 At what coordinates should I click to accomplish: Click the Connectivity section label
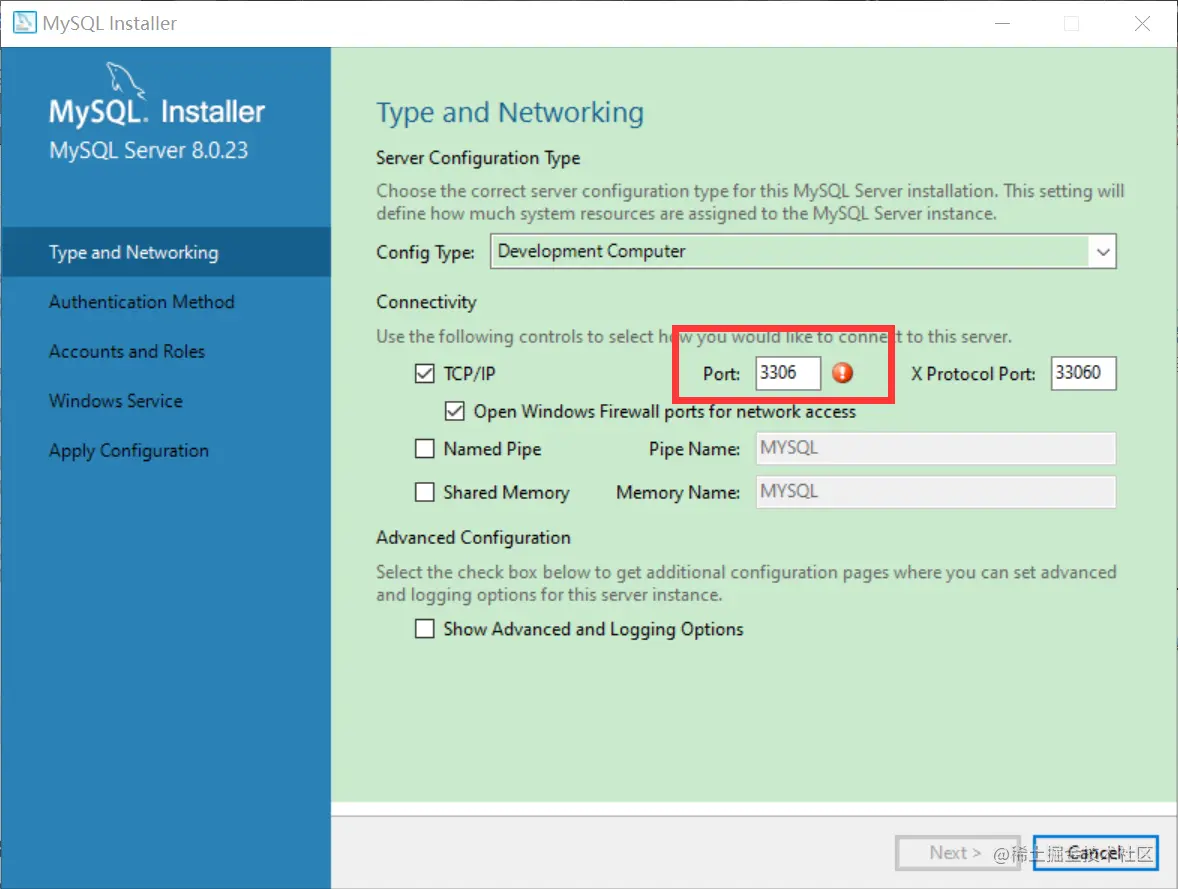tap(426, 302)
